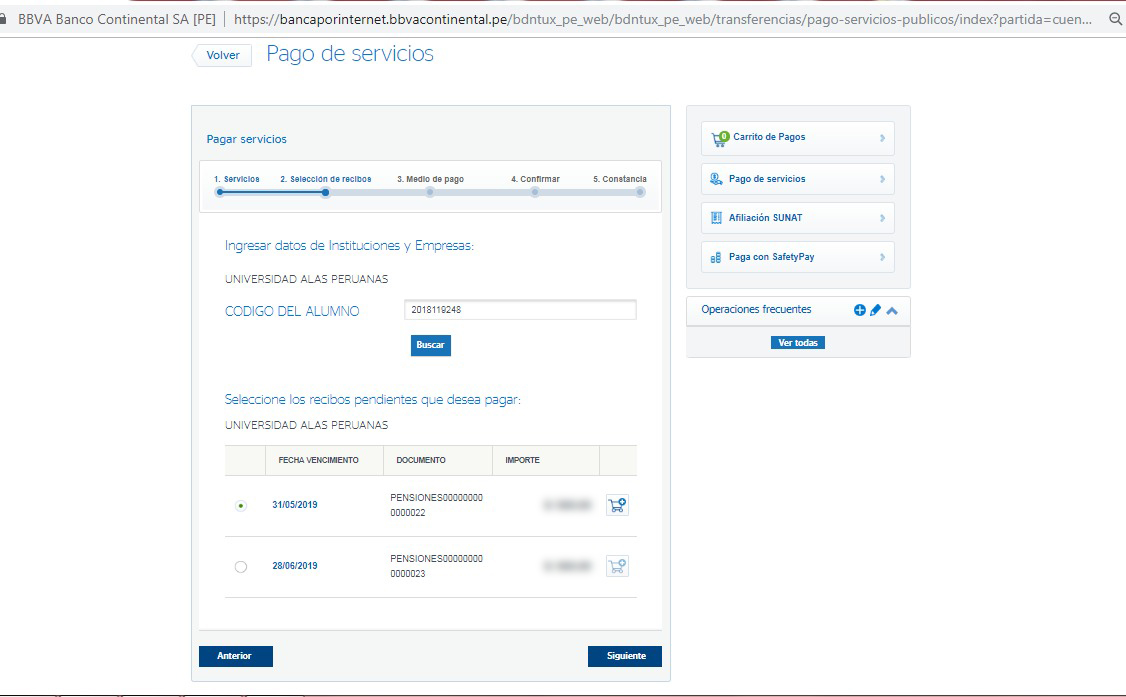Go back with the Anterior button
The width and height of the screenshot is (1126, 697).
(236, 656)
